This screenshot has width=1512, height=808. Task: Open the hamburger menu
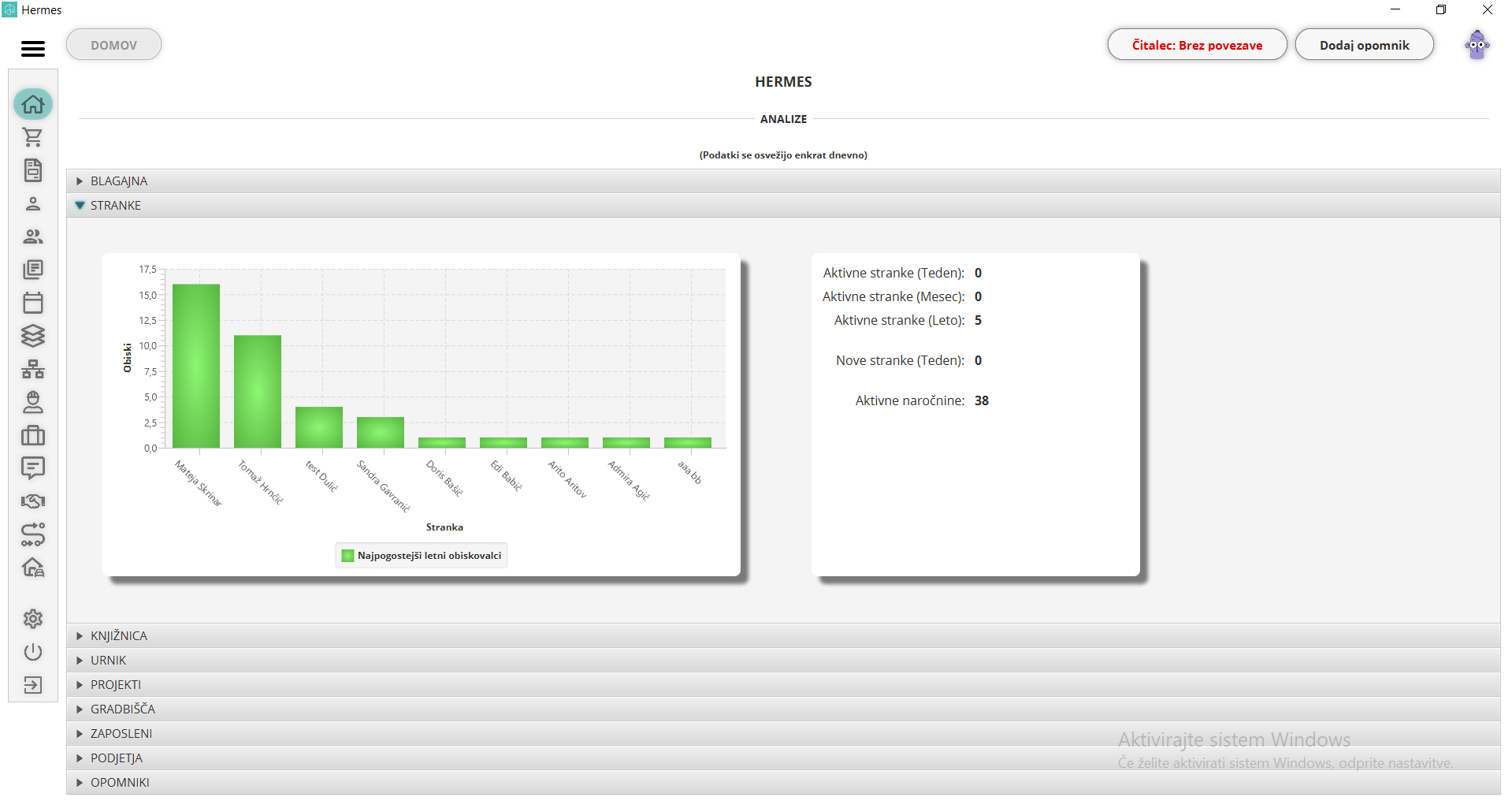32,48
